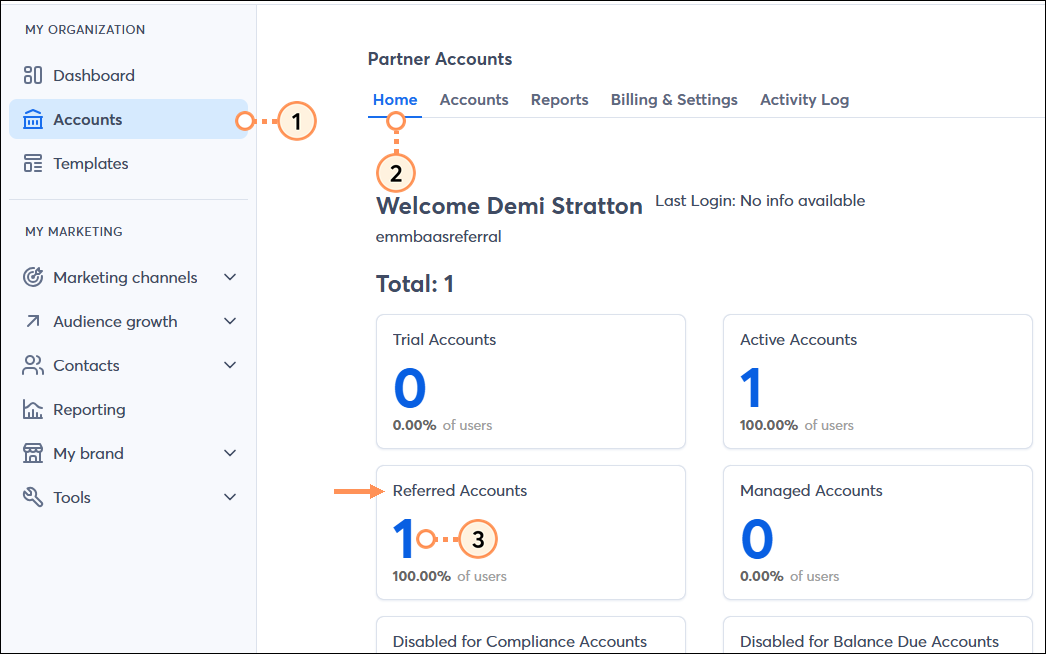1046x654 pixels.
Task: Open the Accounts tab in Partner Accounts
Action: [474, 100]
